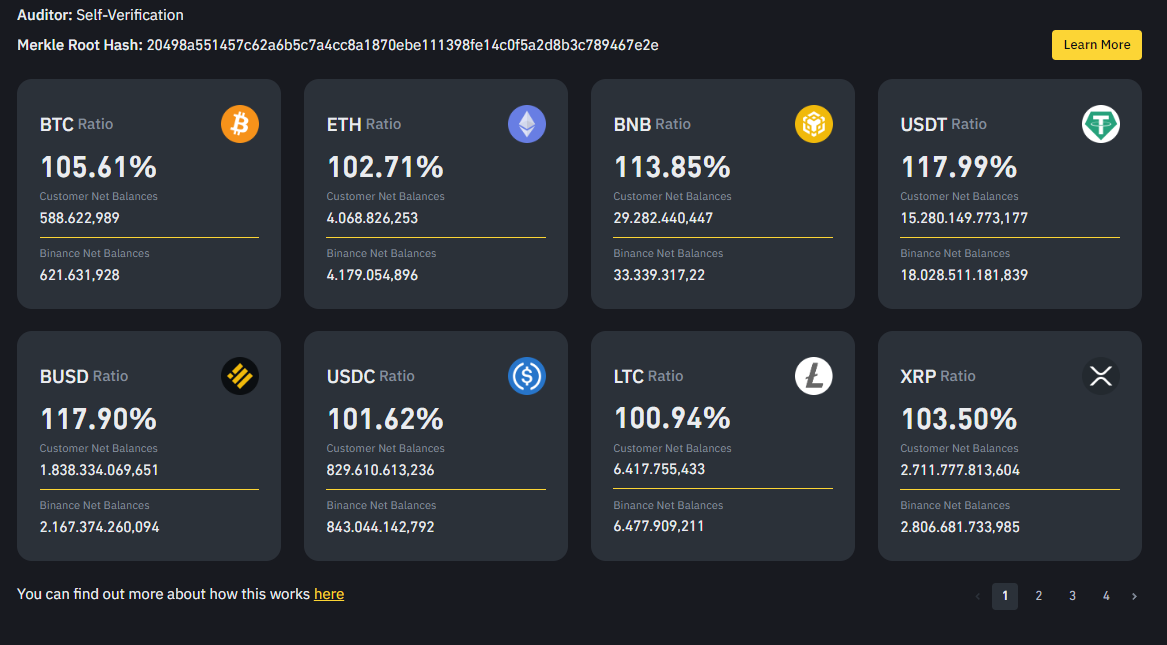Click the XRP logo icon

click(1101, 377)
